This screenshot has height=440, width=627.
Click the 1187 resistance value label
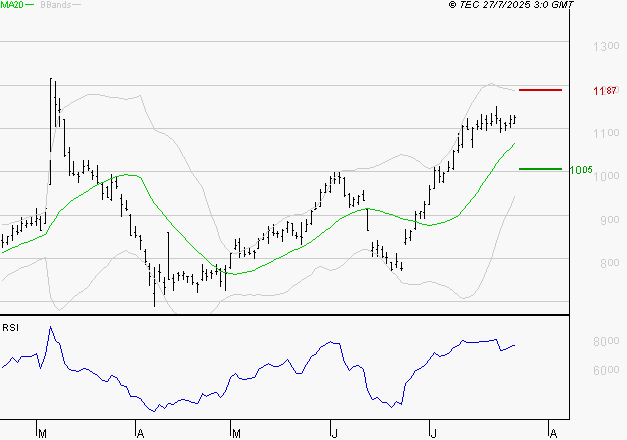pyautogui.click(x=605, y=91)
